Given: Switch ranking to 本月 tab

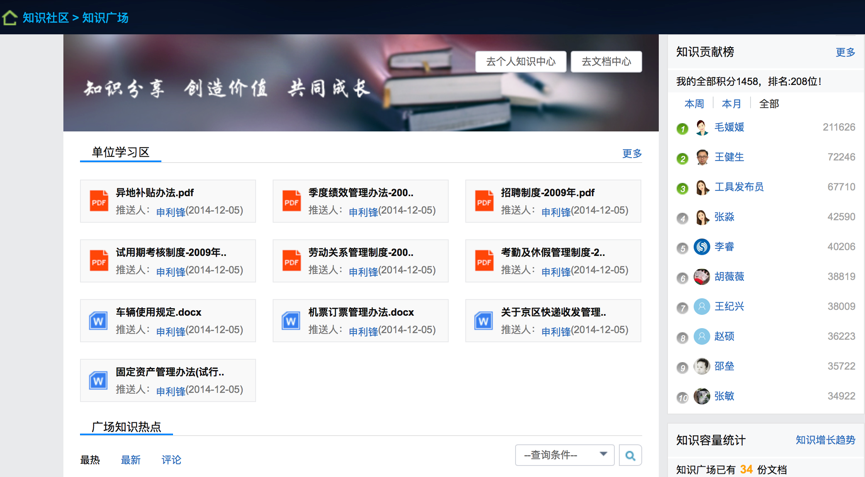Looking at the screenshot, I should coord(732,104).
